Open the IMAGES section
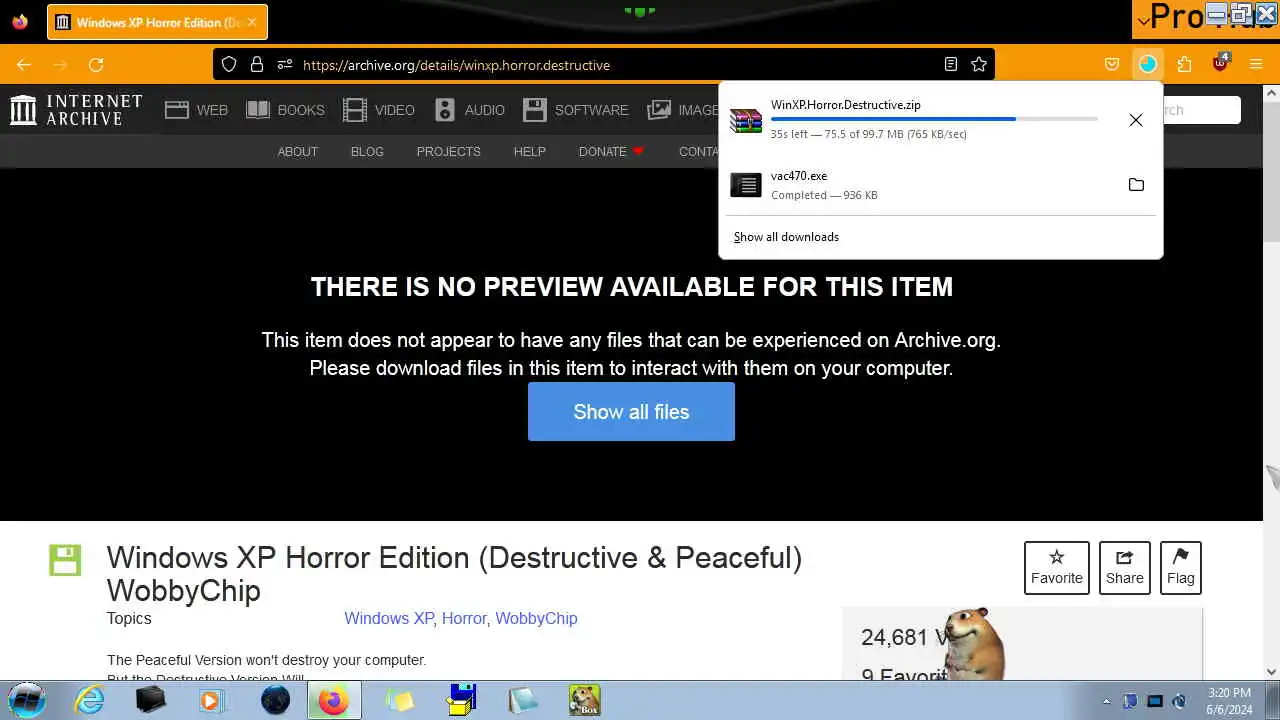The width and height of the screenshot is (1280, 720). 682,110
